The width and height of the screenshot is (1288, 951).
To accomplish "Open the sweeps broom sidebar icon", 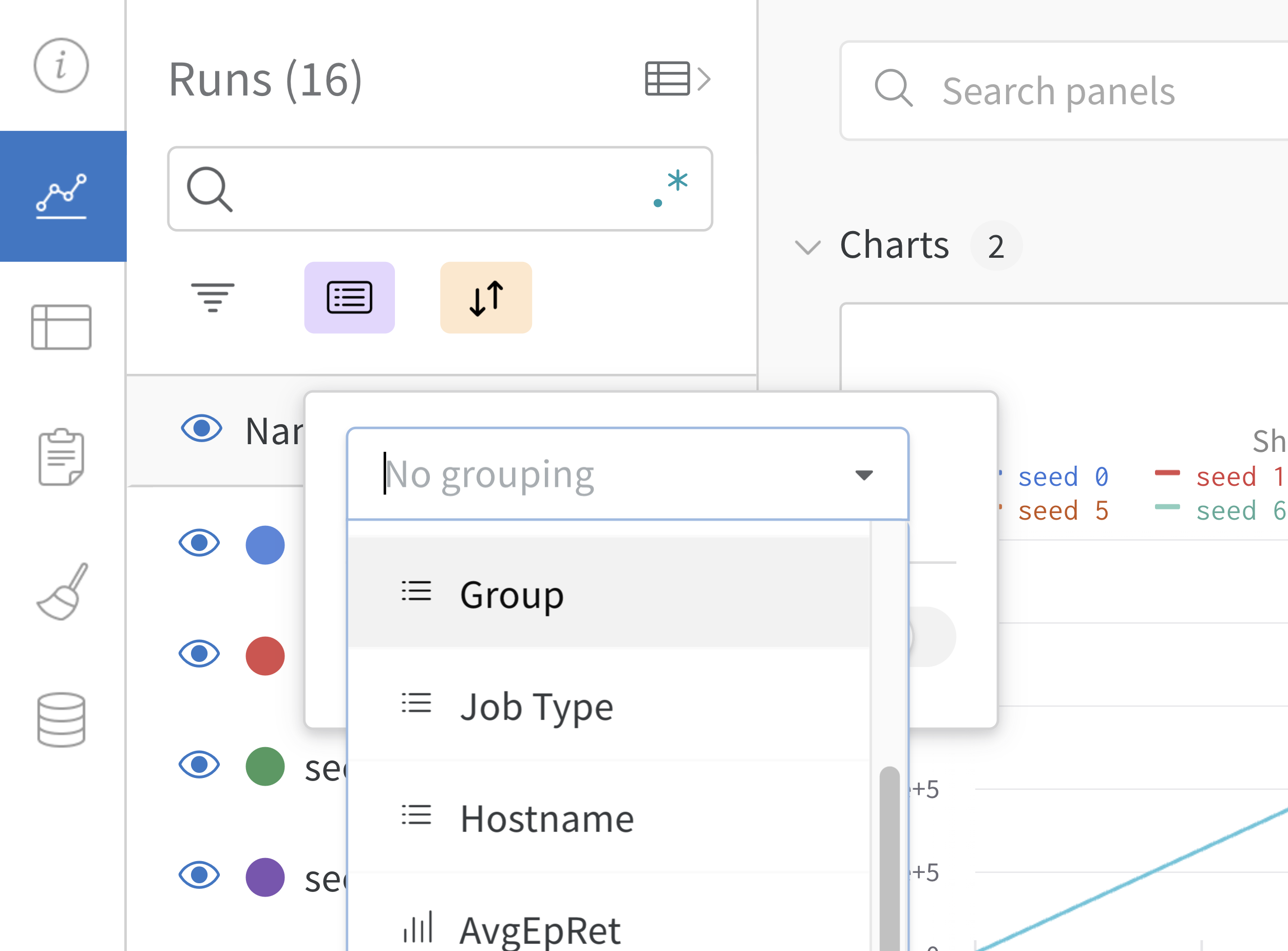I will point(62,591).
